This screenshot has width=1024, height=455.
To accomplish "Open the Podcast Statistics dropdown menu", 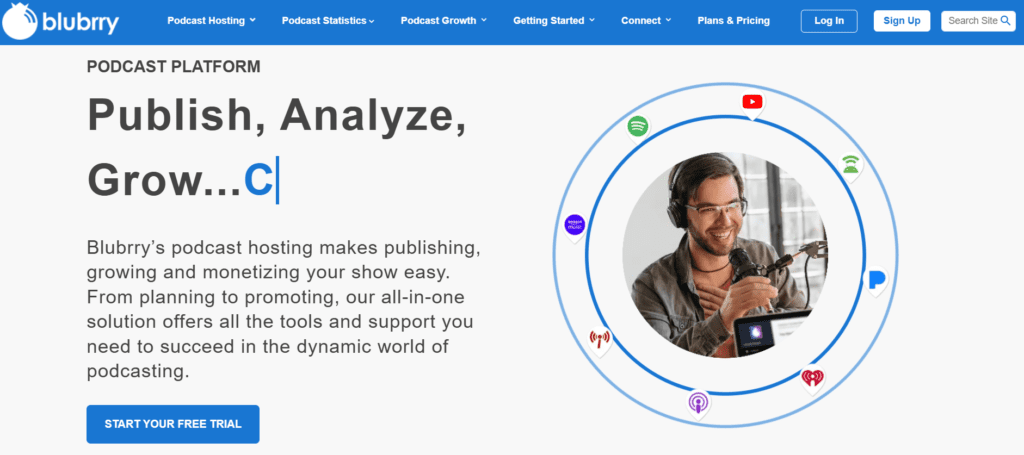I will (329, 21).
